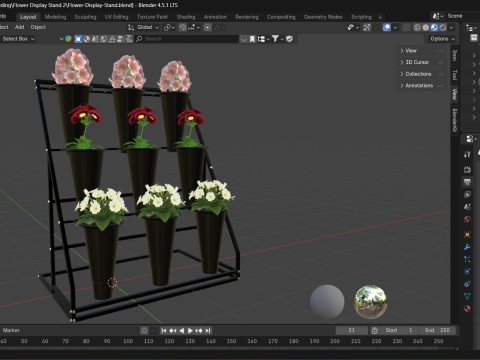Open viewport shading options dropdown arrow
This screenshot has height=360, width=480.
451,27
